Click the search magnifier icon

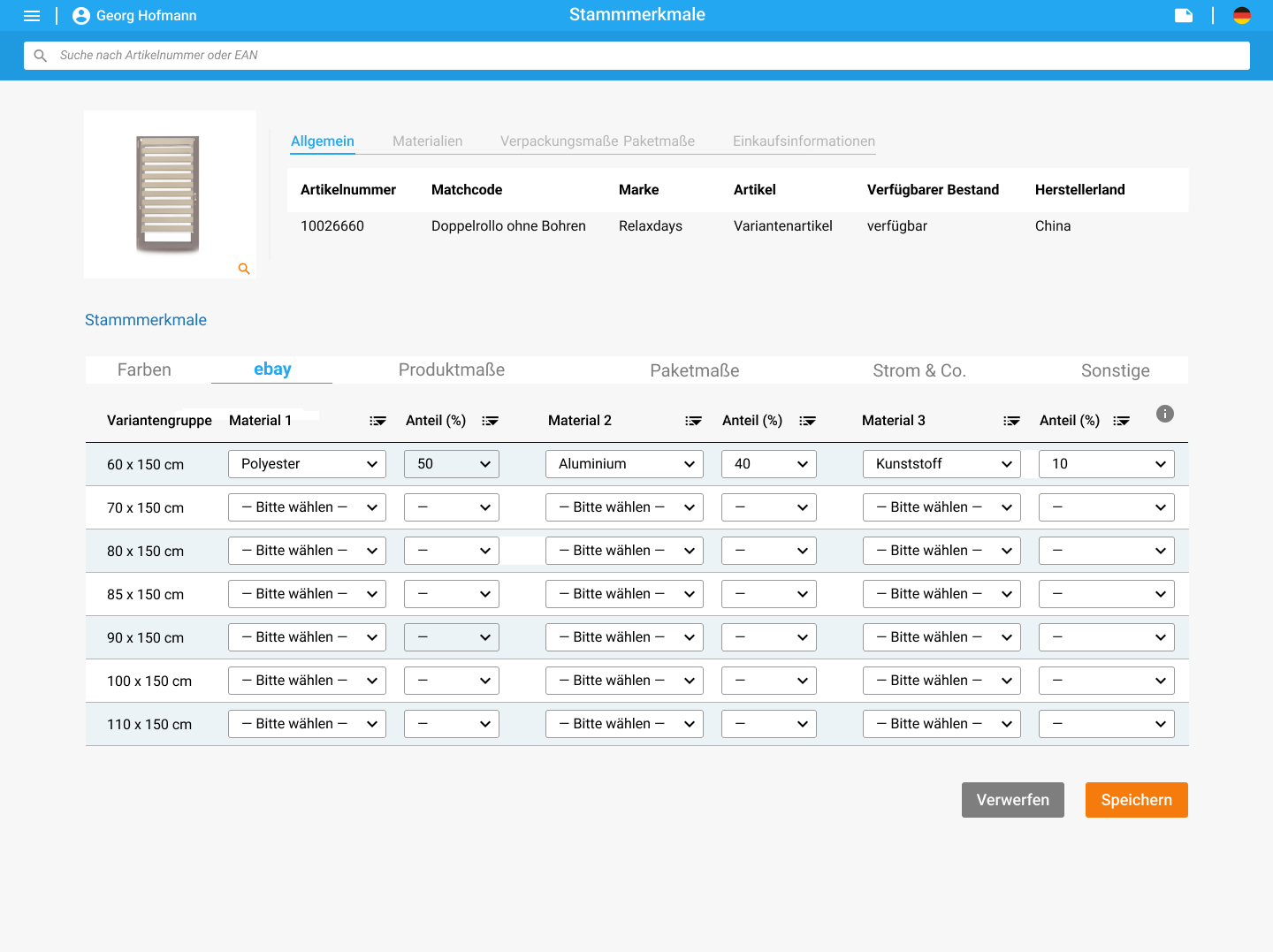tap(41, 56)
